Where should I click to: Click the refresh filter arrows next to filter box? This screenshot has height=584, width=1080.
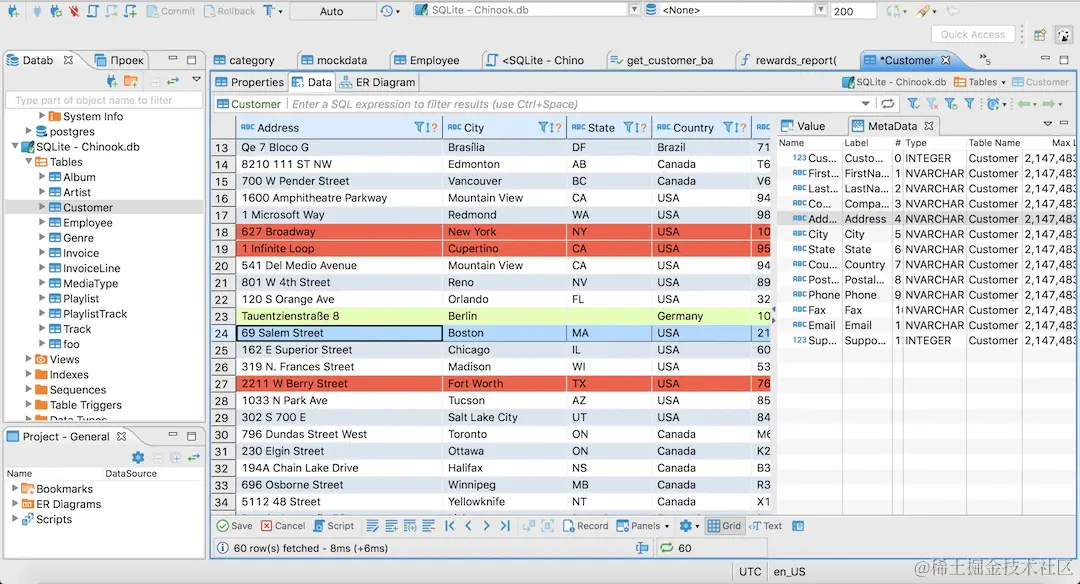(888, 104)
